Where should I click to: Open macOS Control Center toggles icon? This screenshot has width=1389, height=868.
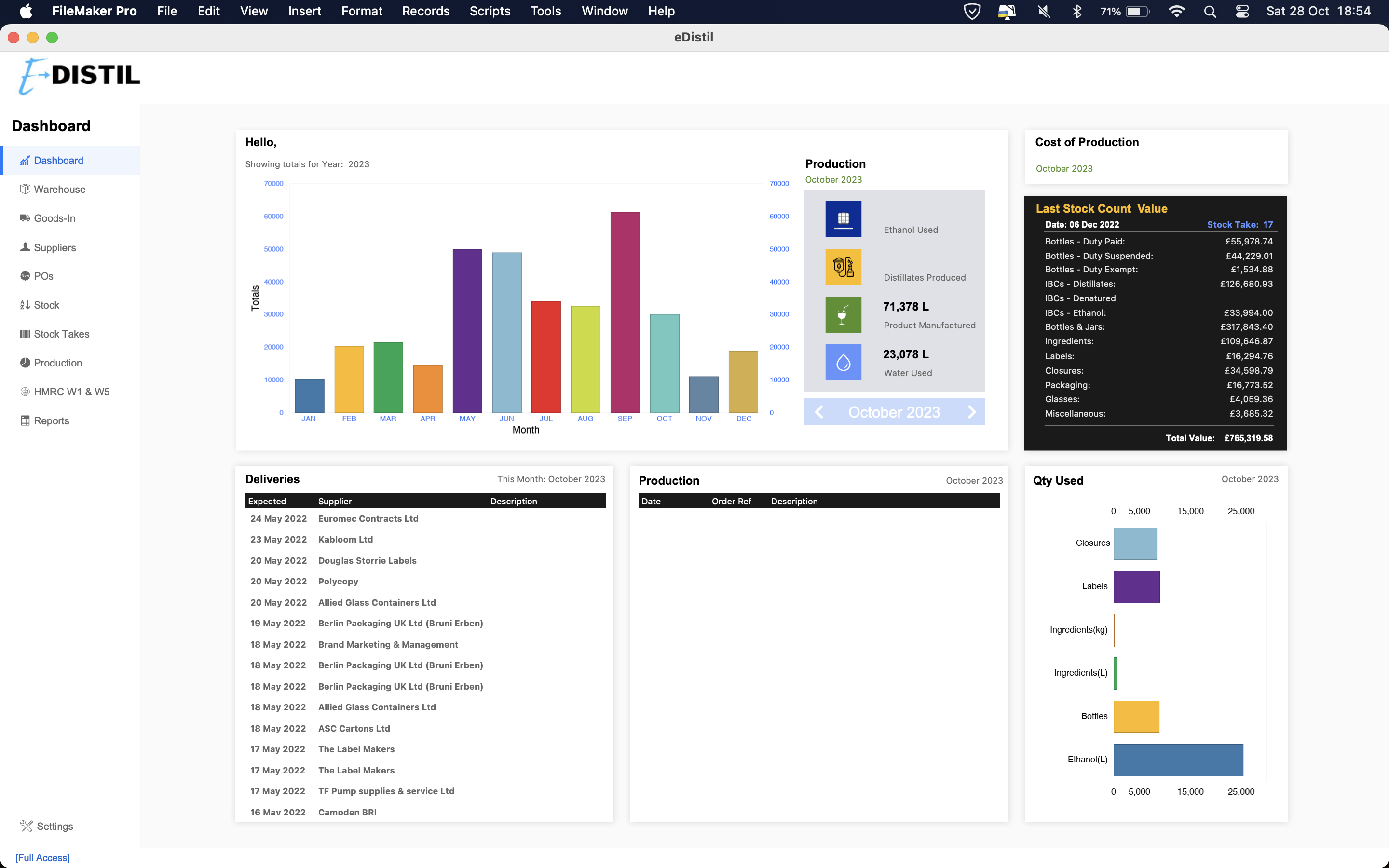click(1242, 12)
